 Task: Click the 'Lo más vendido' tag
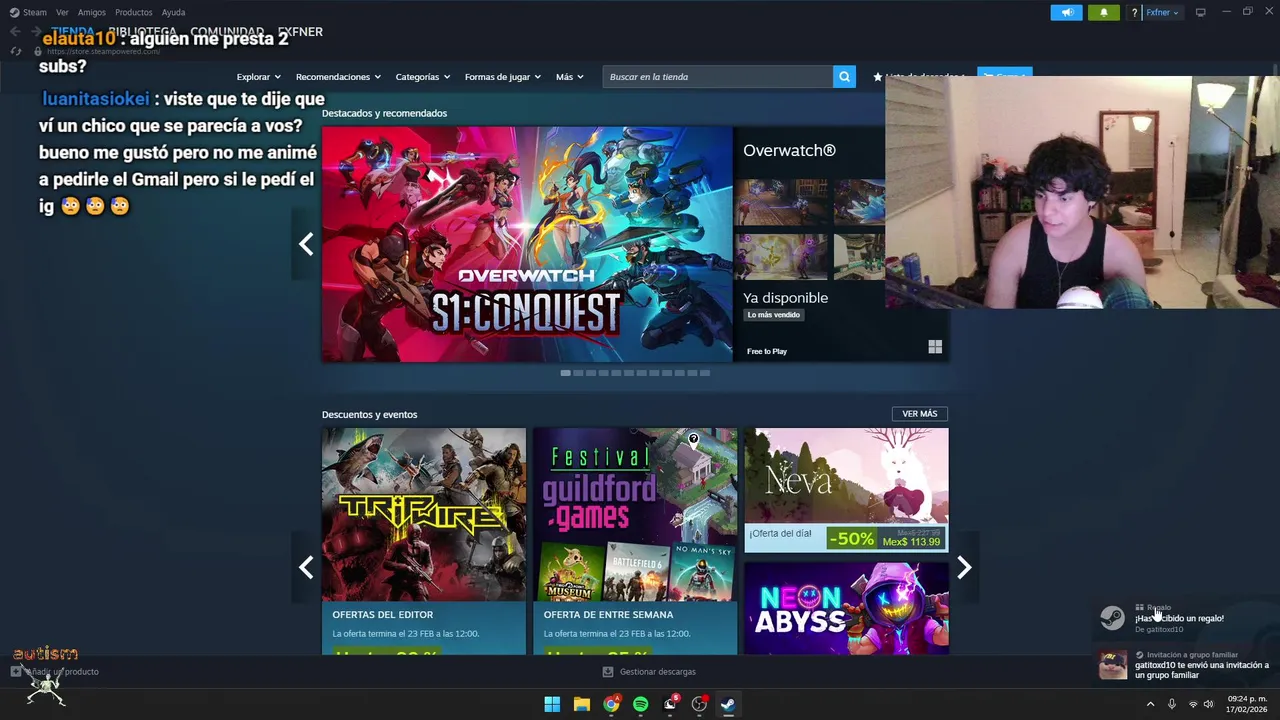[x=774, y=315]
